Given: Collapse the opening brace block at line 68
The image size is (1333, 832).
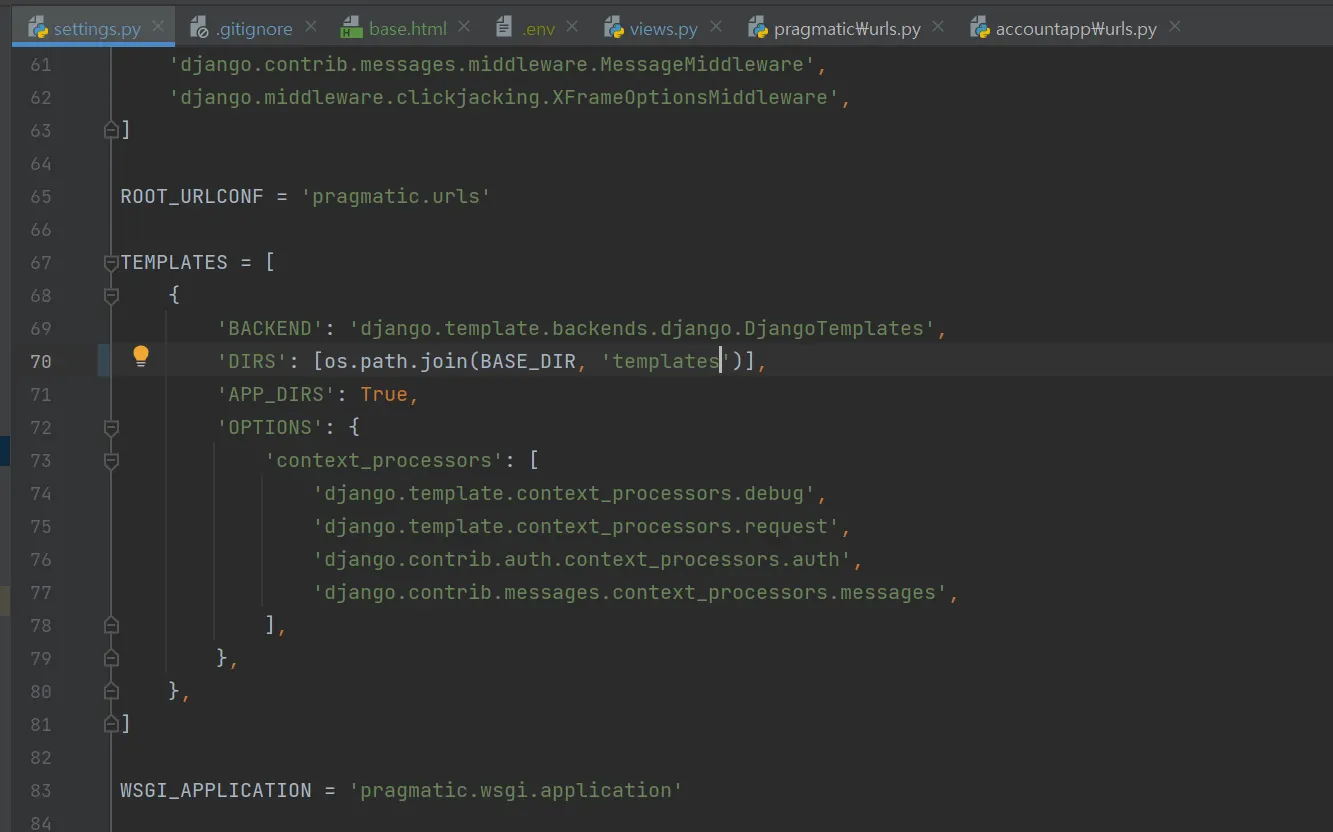Looking at the screenshot, I should click(x=111, y=296).
